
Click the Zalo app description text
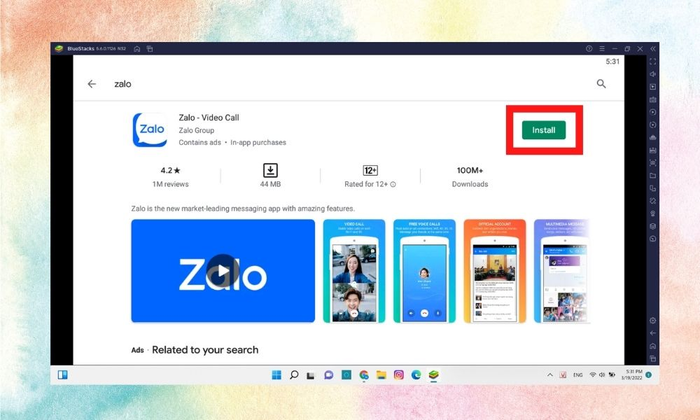(243, 208)
